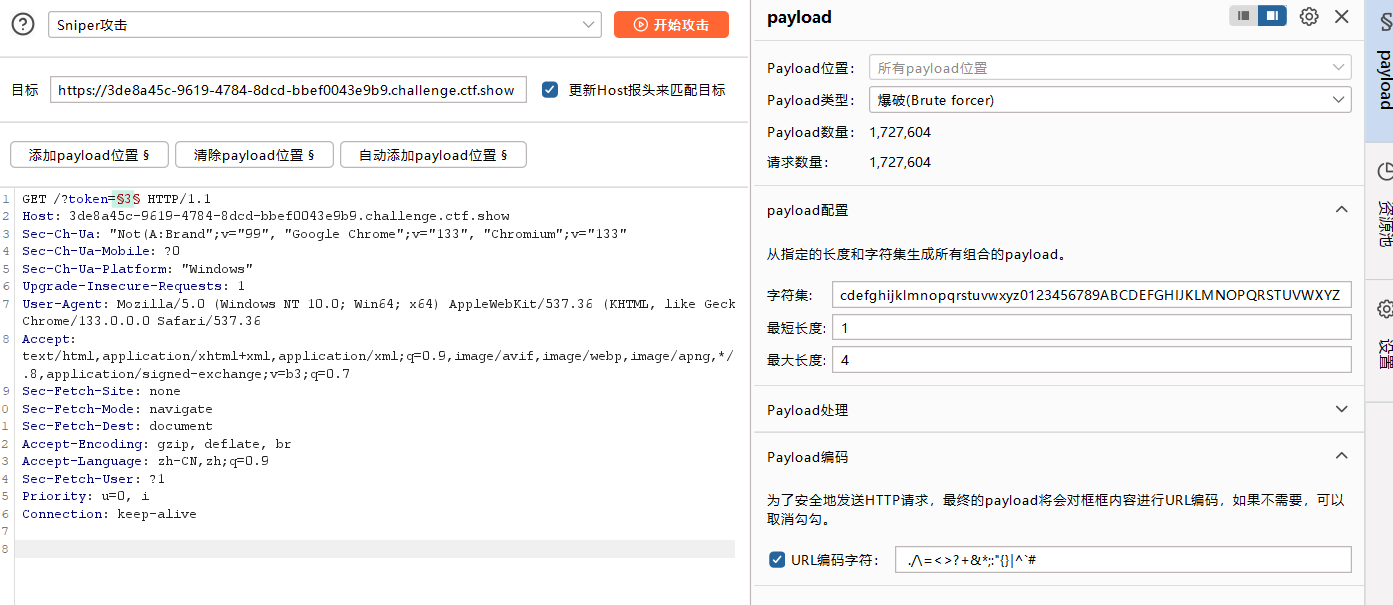The image size is (1393, 605).
Task: Click 自动添加payload位置 § button
Action: click(x=433, y=155)
